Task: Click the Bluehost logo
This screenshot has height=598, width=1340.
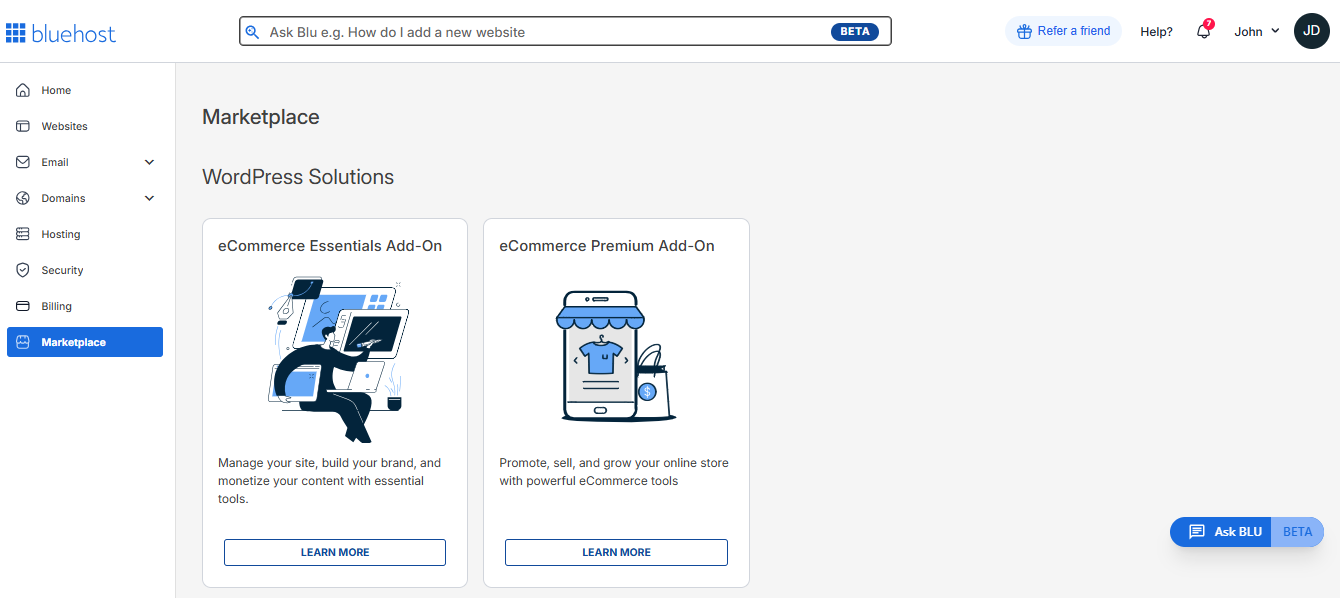Action: click(61, 31)
